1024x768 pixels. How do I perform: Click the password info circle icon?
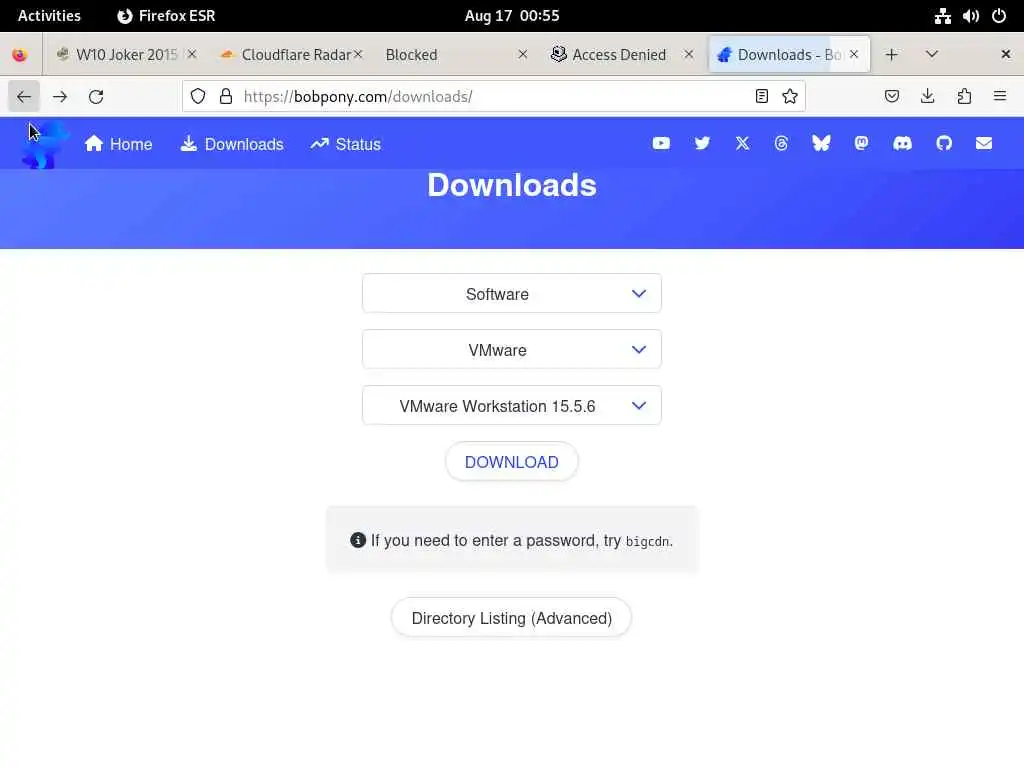click(x=358, y=540)
